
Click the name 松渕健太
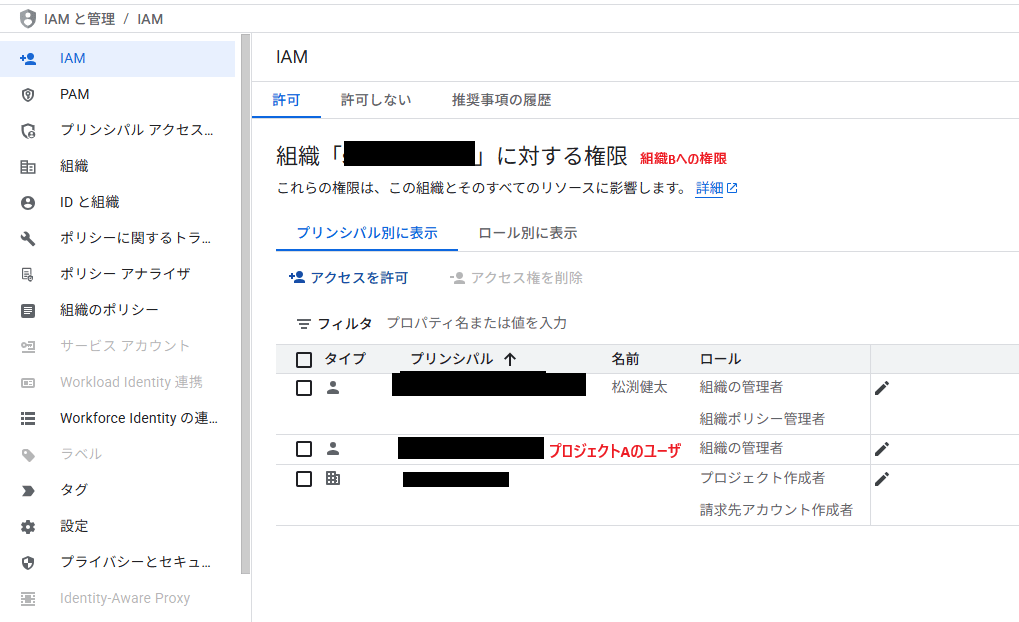point(639,387)
